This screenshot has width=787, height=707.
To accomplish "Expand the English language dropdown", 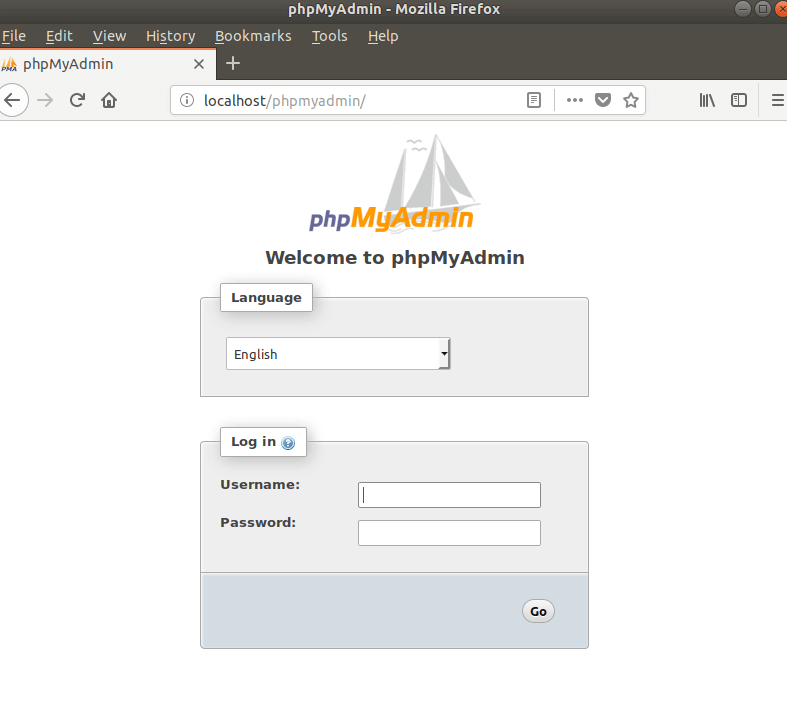I will (x=338, y=354).
